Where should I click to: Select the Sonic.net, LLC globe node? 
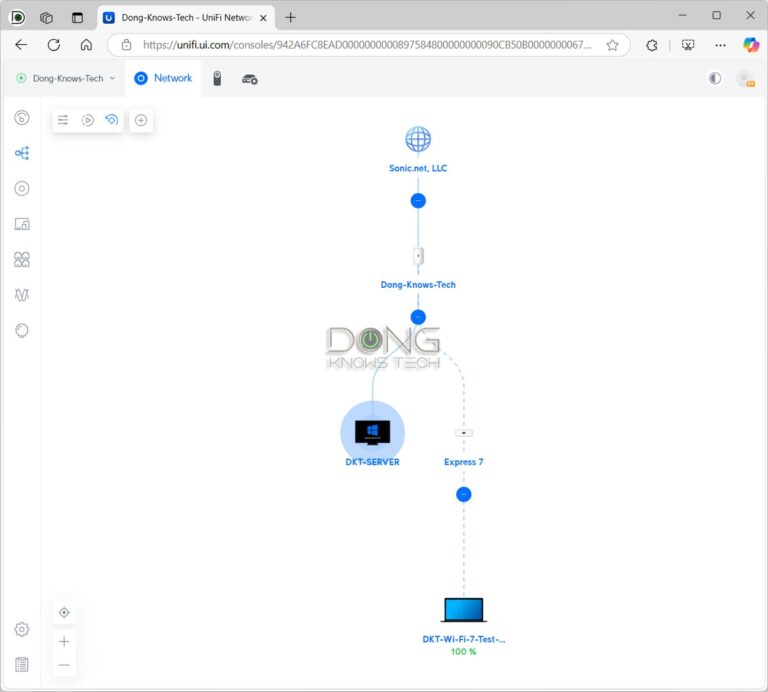(418, 139)
